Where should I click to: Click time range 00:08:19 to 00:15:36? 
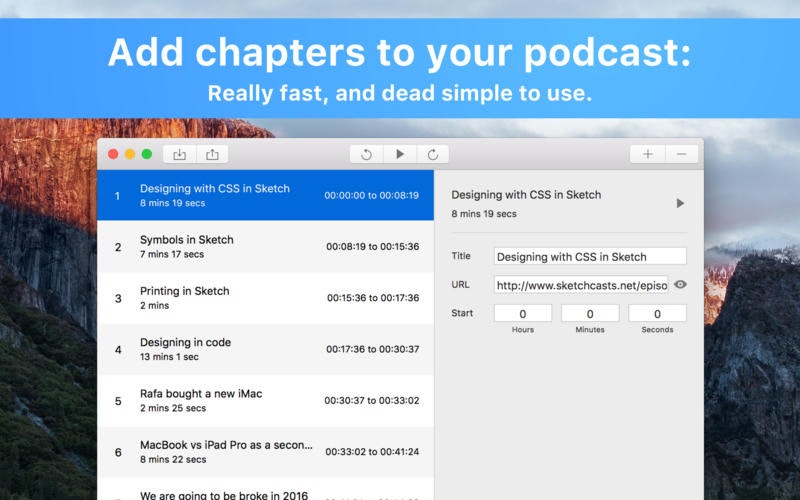coord(372,246)
